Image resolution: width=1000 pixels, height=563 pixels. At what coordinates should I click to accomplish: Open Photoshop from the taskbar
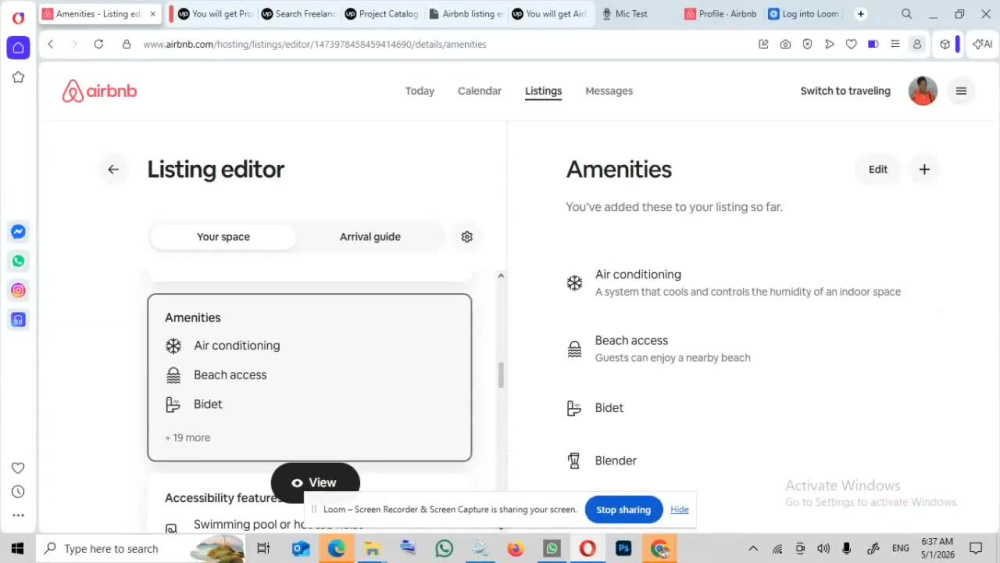[623, 548]
